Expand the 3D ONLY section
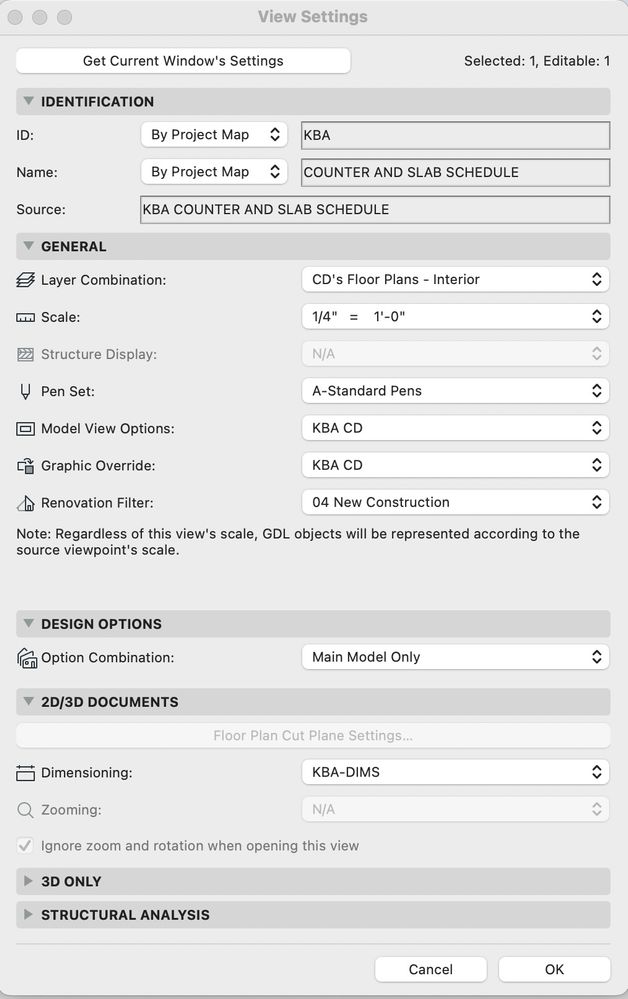The image size is (628, 999). click(x=28, y=881)
